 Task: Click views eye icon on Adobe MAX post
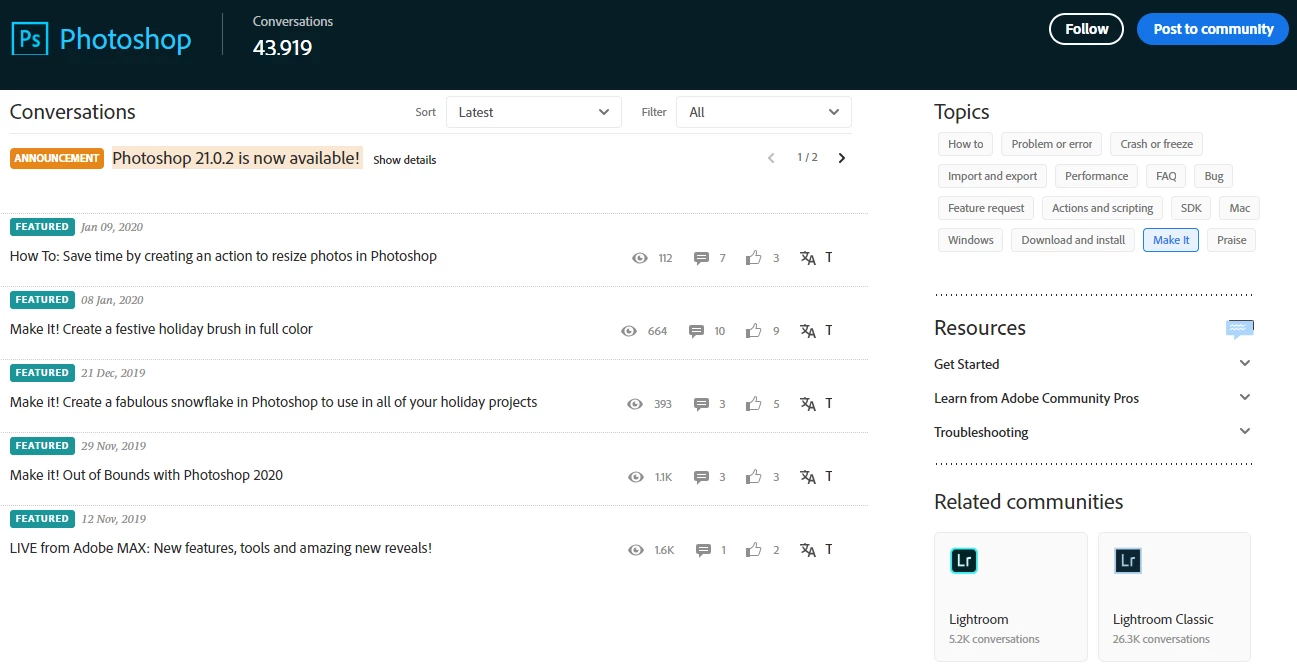(x=635, y=550)
